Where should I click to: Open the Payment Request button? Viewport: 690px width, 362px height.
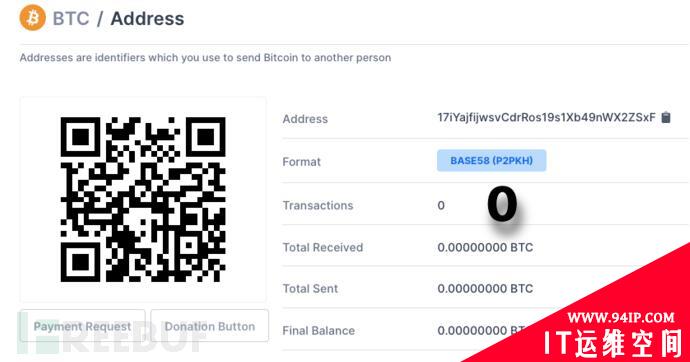(82, 326)
